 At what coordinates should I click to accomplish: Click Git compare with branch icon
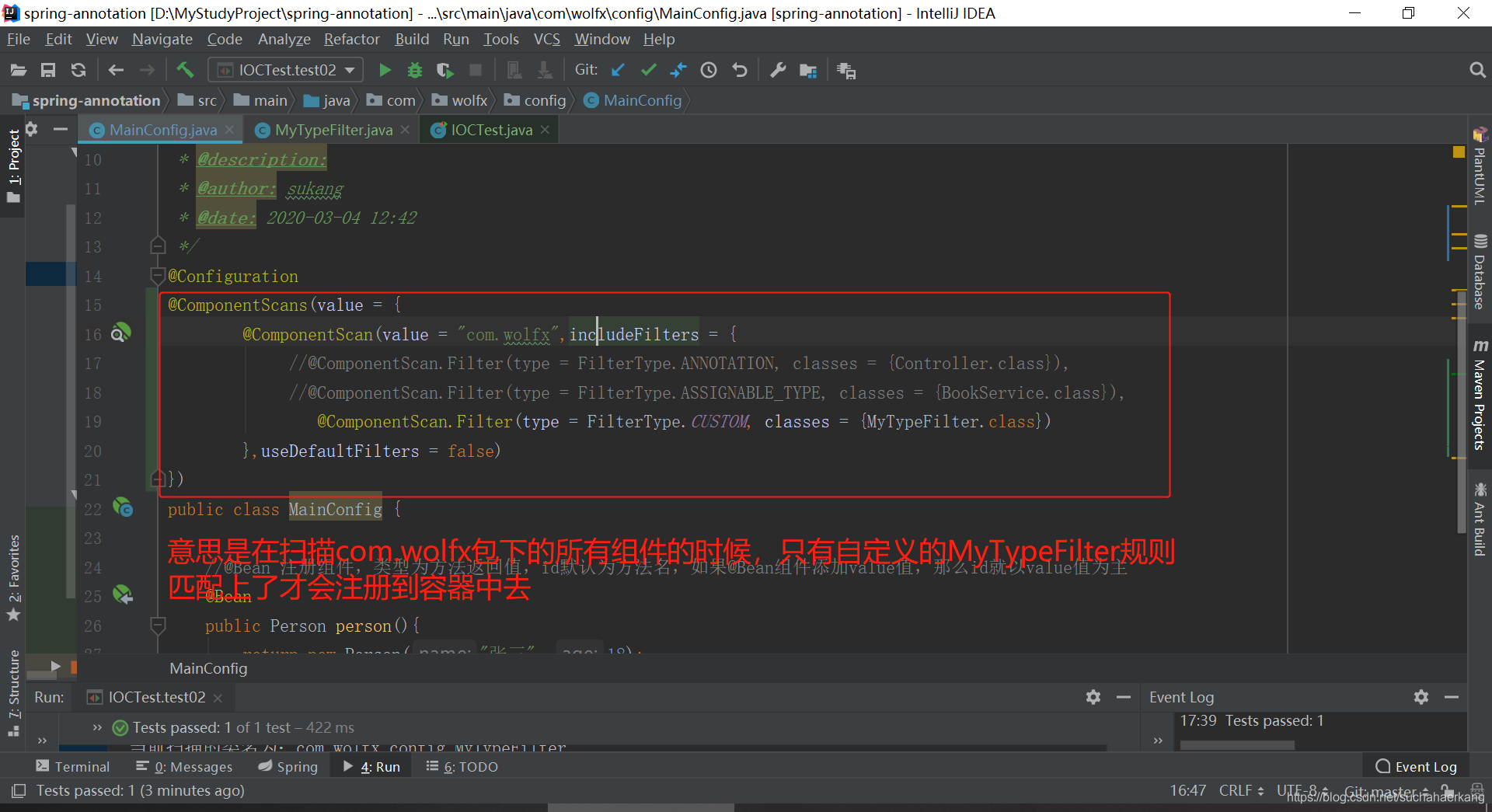click(678, 71)
